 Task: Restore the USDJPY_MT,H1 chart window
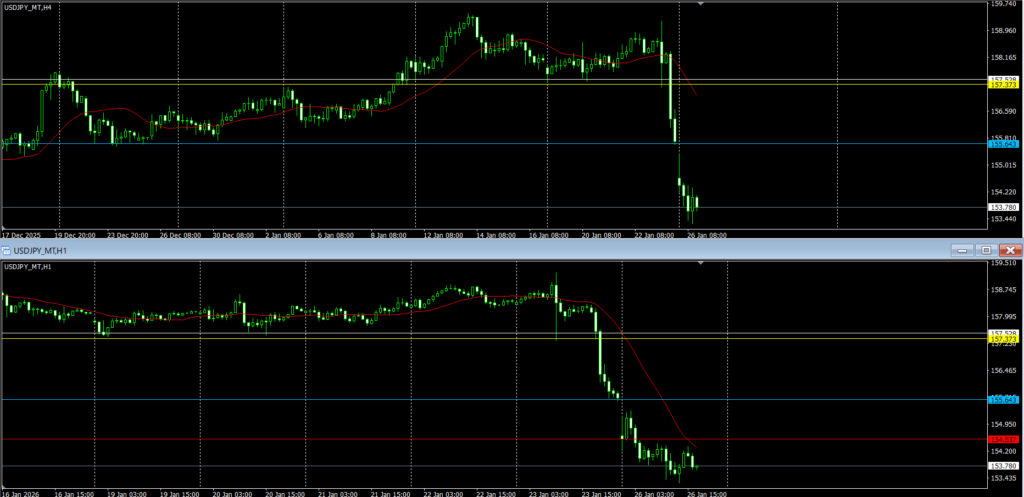[985, 249]
